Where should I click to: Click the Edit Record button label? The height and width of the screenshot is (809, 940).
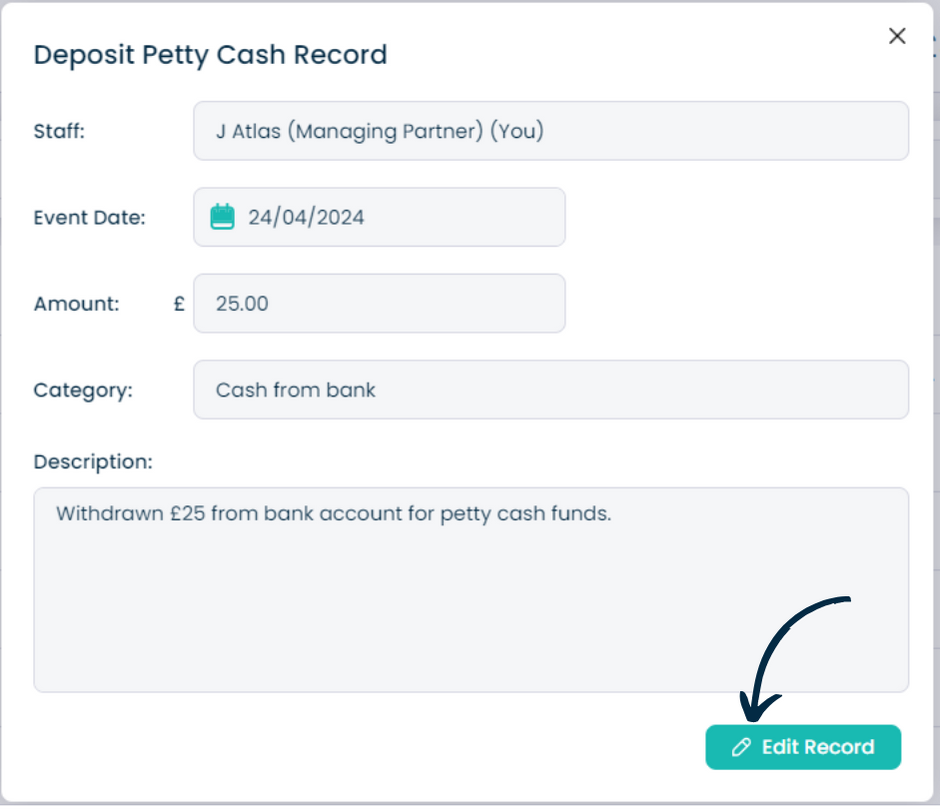tap(818, 747)
